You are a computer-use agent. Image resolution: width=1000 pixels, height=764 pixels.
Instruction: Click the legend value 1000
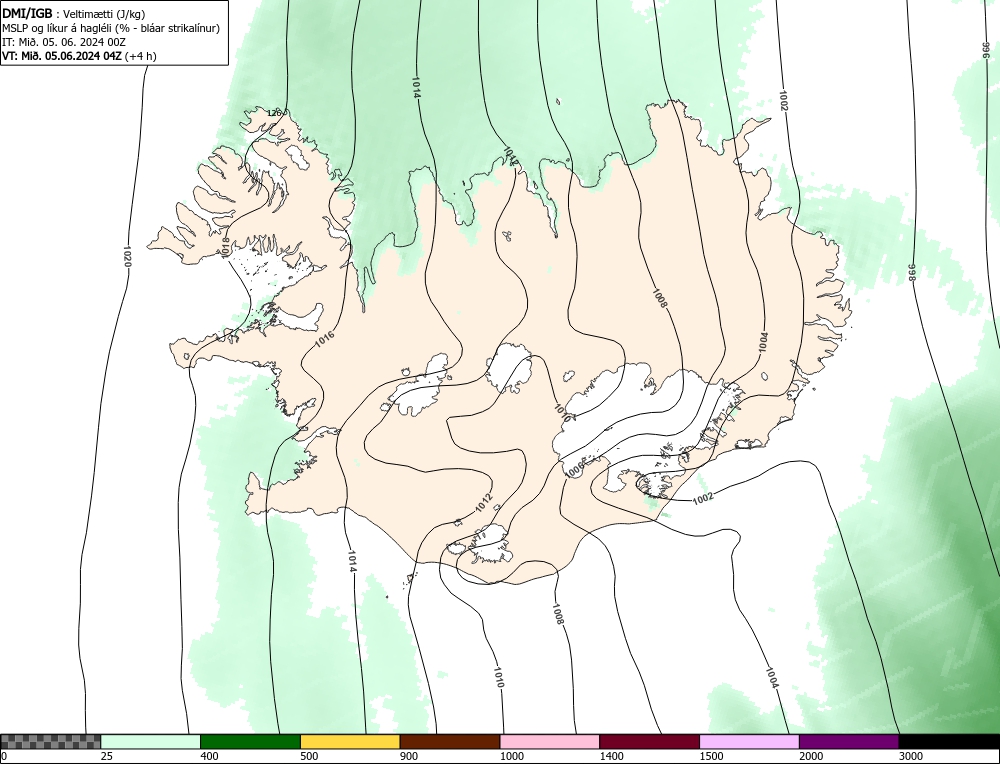511,756
